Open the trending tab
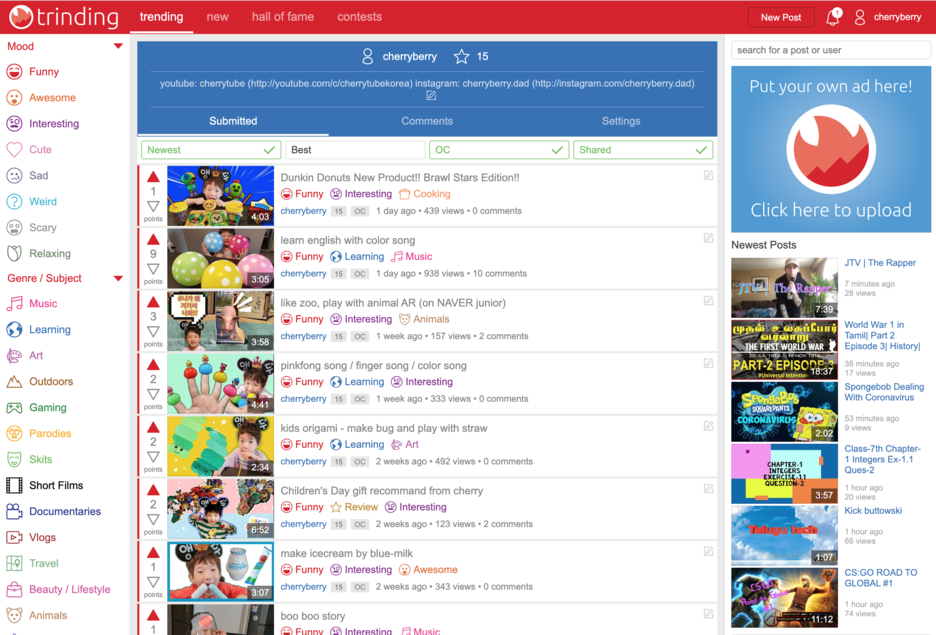 [161, 17]
